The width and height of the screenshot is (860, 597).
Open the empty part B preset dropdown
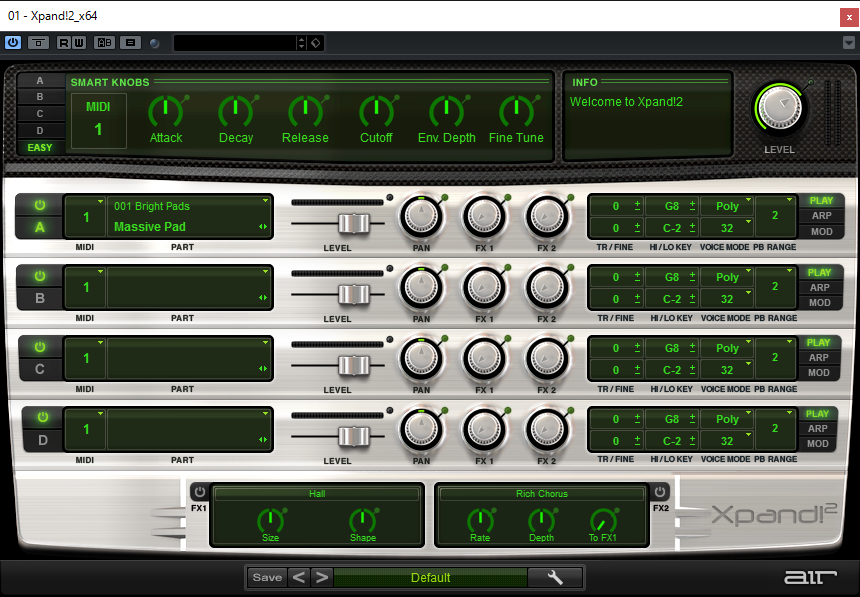pyautogui.click(x=190, y=288)
